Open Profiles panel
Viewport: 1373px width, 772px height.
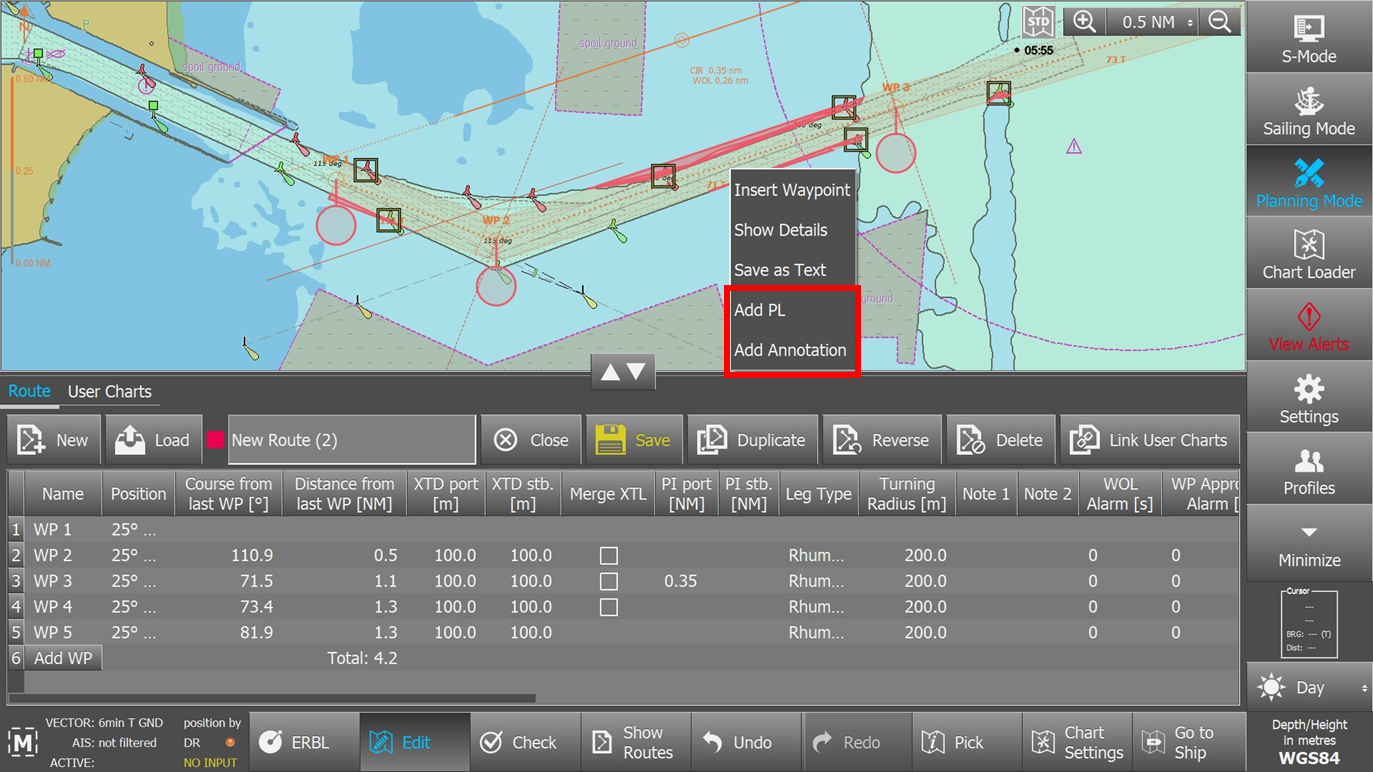[x=1309, y=469]
